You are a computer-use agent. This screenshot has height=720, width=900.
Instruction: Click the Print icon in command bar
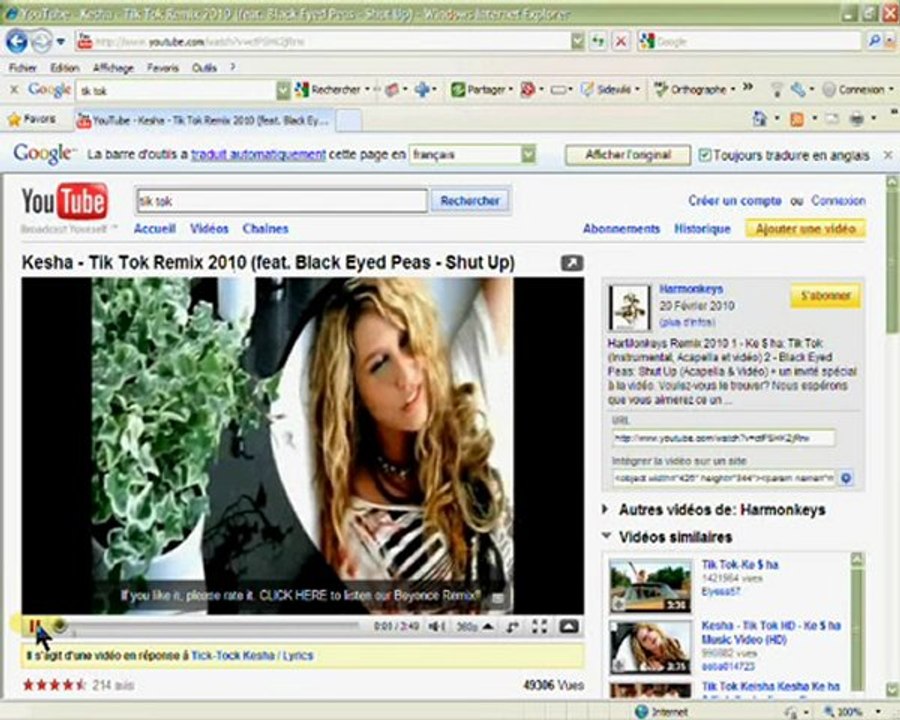click(x=856, y=119)
